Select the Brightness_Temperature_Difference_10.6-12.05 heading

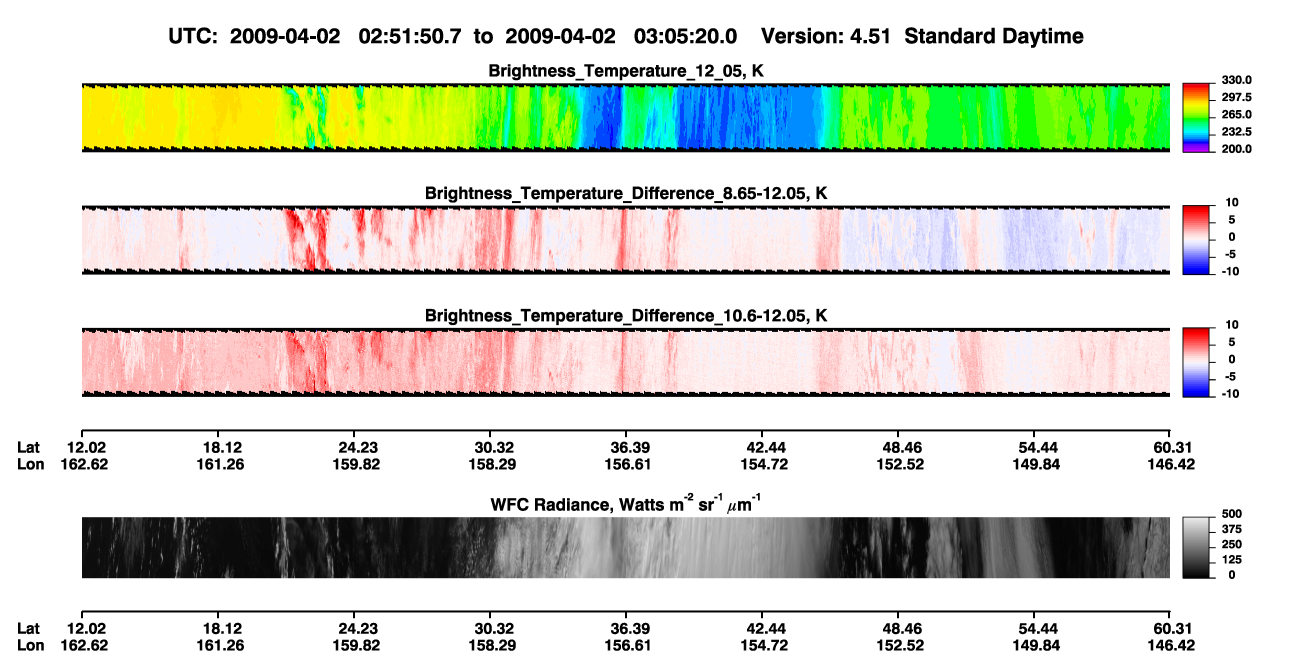coord(627,315)
